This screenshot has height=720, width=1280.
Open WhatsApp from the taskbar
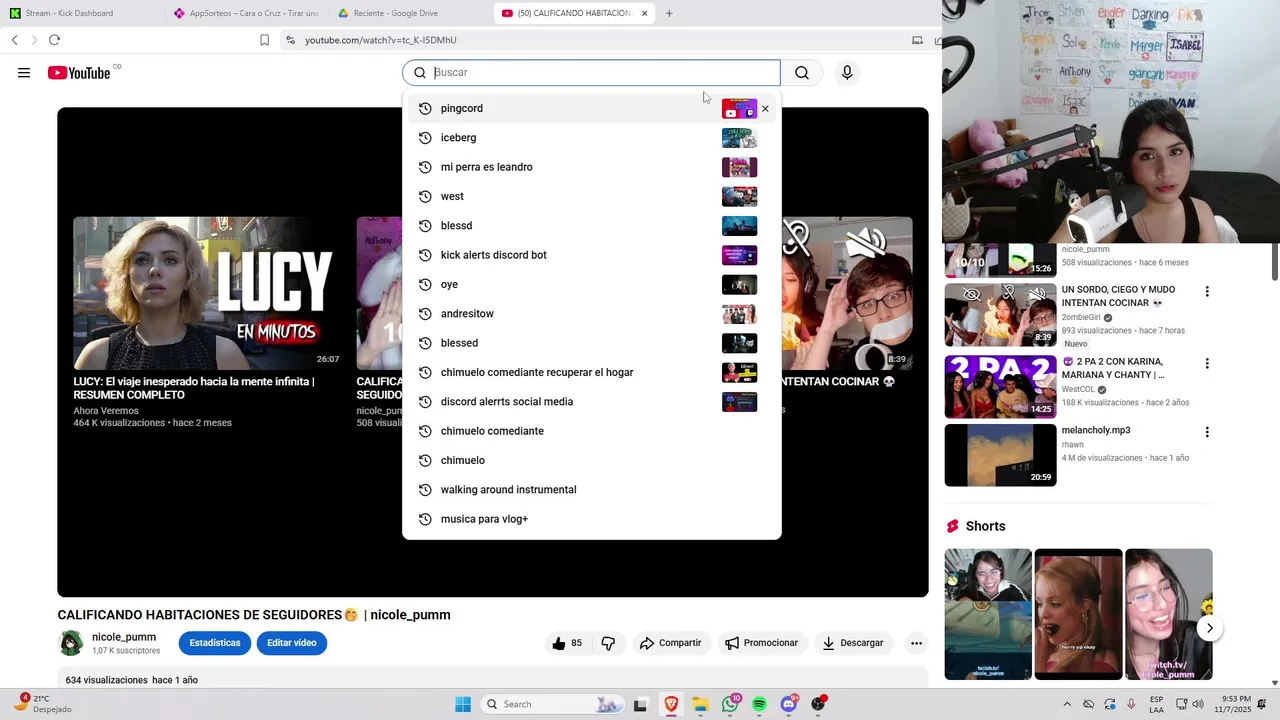pos(730,704)
